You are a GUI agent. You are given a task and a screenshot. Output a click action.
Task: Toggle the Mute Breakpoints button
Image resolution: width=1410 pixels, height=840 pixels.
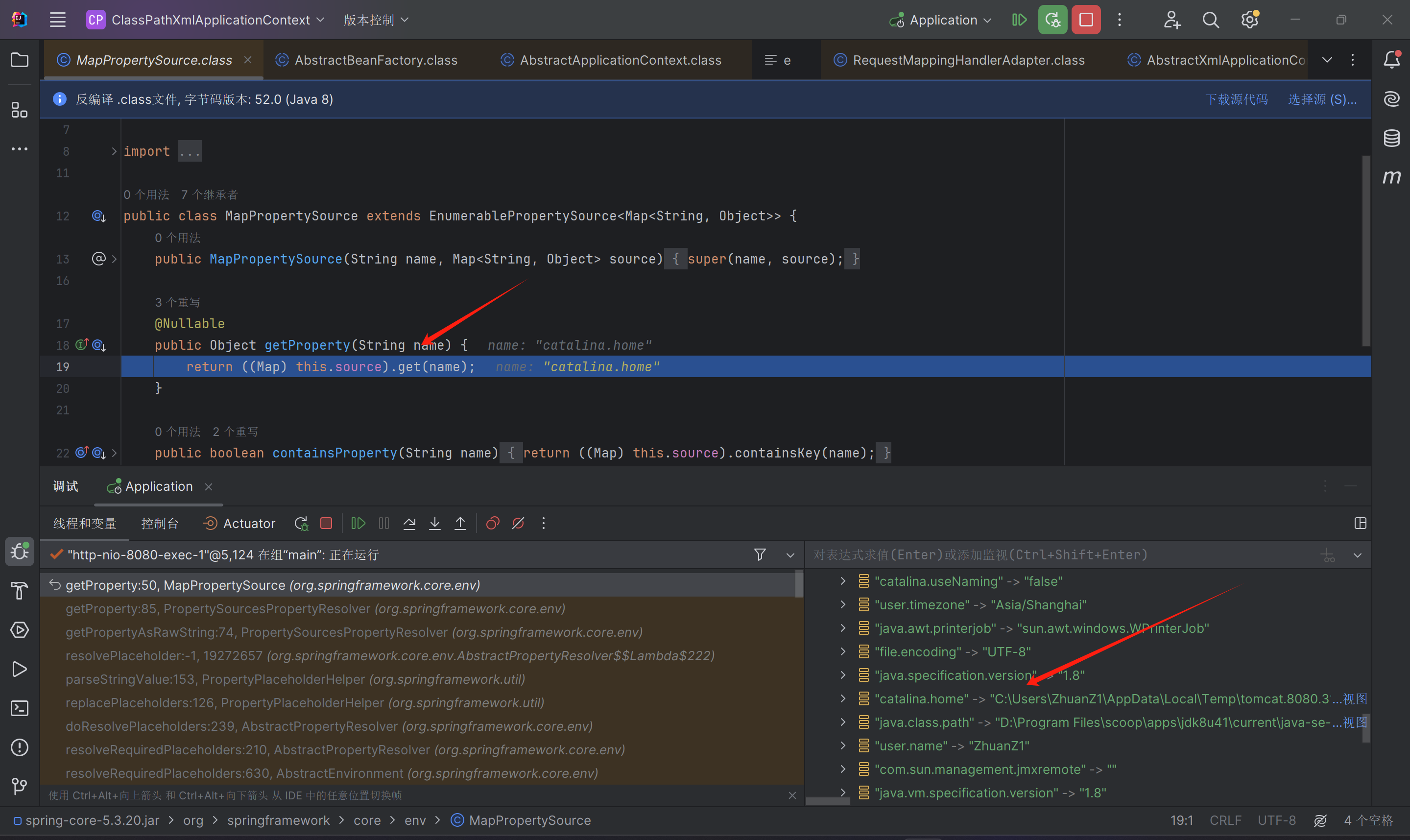[518, 524]
